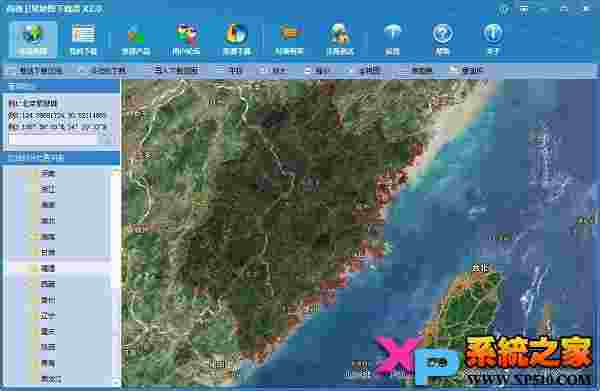Open the About info icon
The width and height of the screenshot is (600, 391).
pos(493,39)
